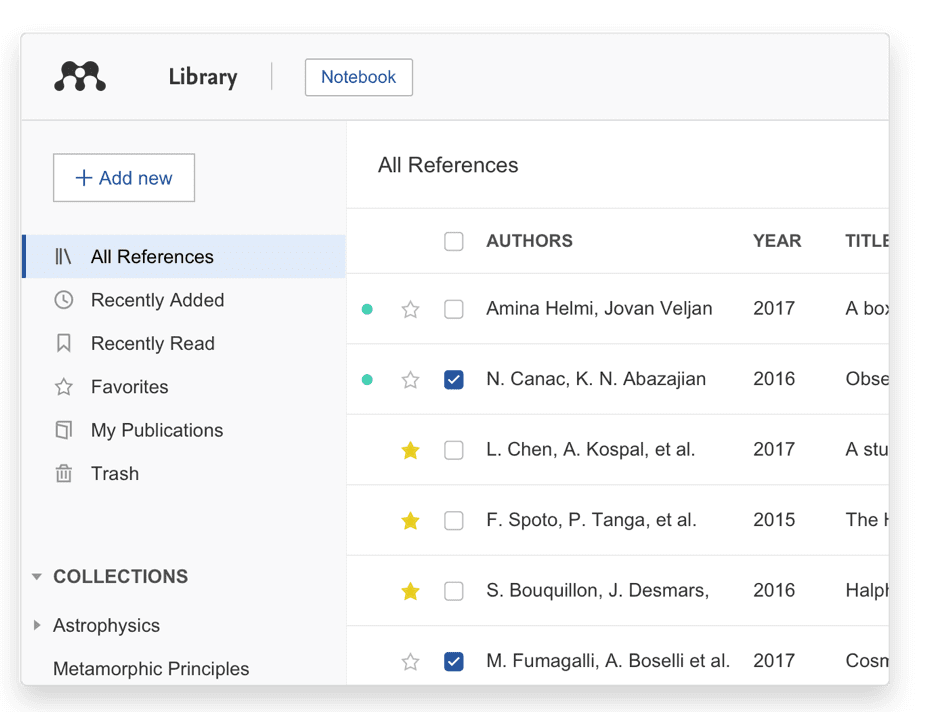Unfavorite the S. Bouquillon reference star
Viewport: 932px width, 712px height.
(410, 591)
